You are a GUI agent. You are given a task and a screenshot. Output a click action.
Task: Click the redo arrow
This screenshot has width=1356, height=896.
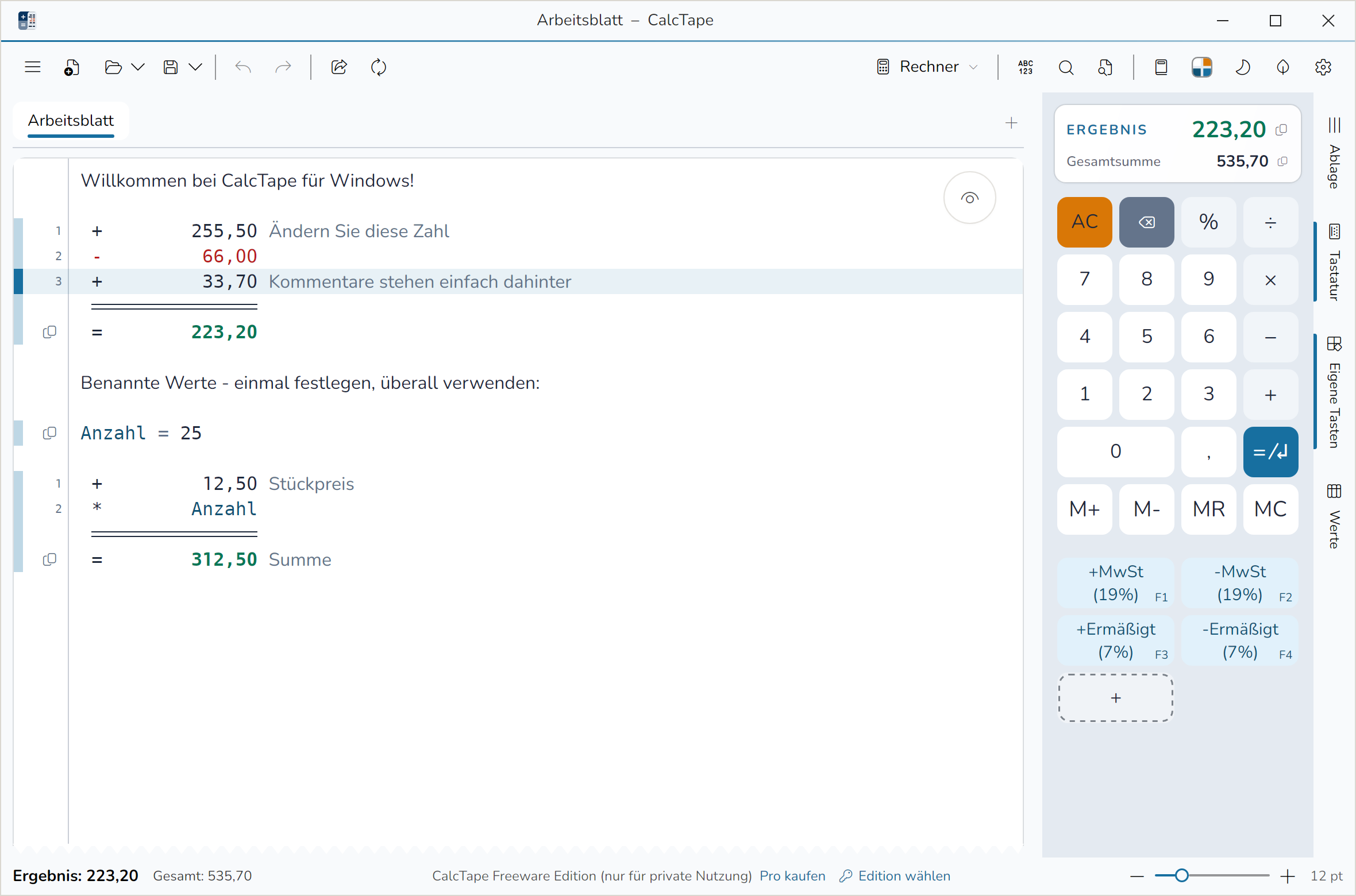point(283,67)
